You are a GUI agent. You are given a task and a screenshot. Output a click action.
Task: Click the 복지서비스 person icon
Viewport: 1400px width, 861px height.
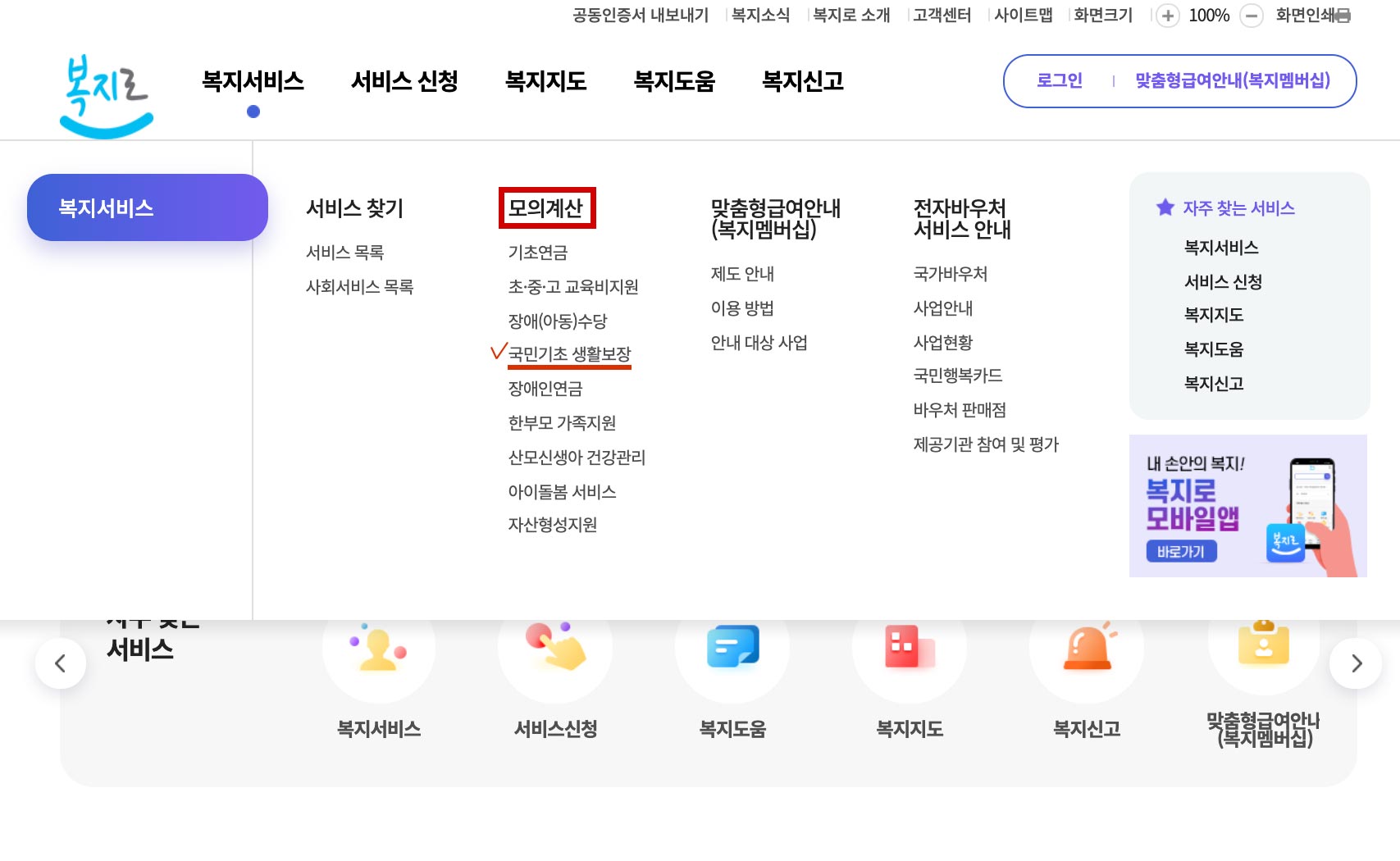(378, 648)
